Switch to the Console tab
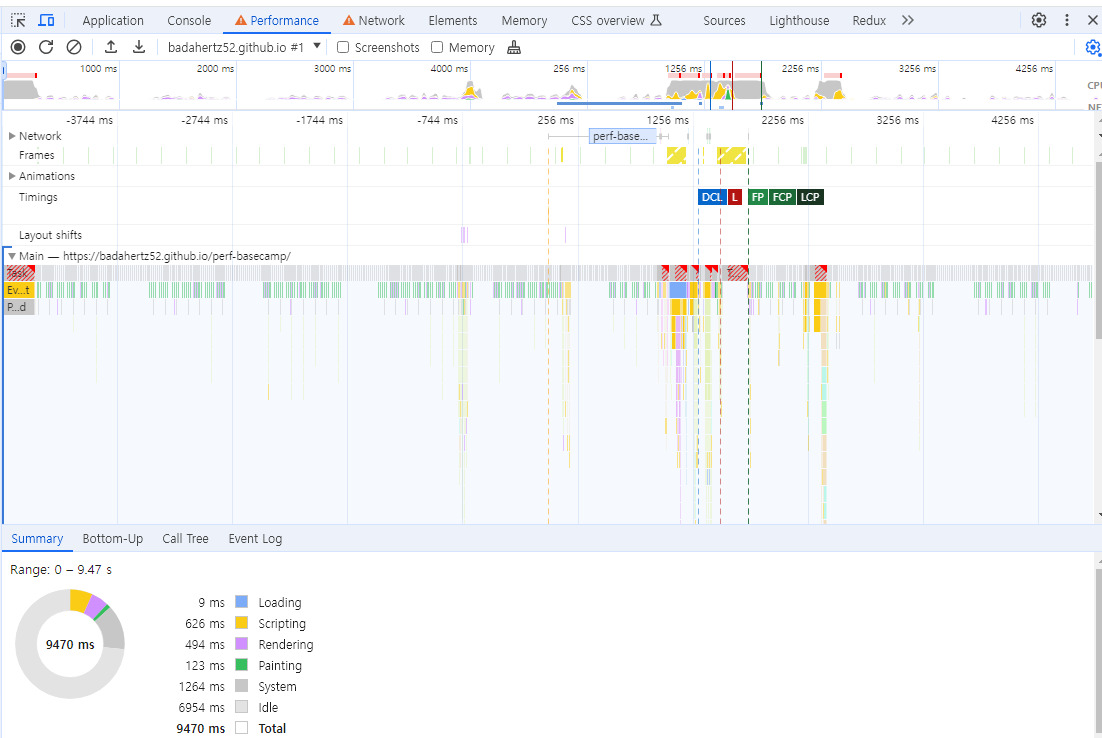Viewport: 1102px width, 738px height. tap(189, 20)
